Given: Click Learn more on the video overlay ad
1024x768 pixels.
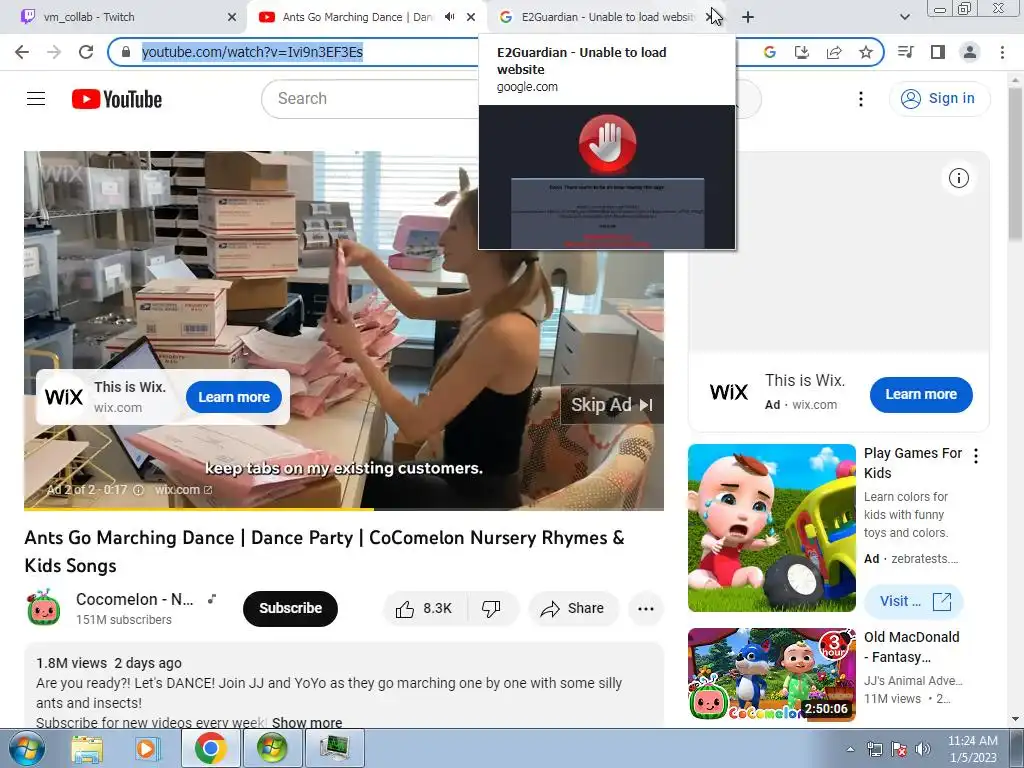Looking at the screenshot, I should pos(234,397).
